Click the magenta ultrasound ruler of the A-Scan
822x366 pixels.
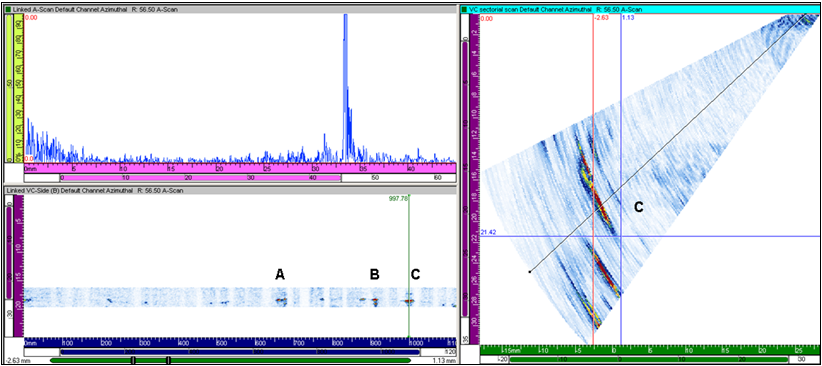point(240,168)
